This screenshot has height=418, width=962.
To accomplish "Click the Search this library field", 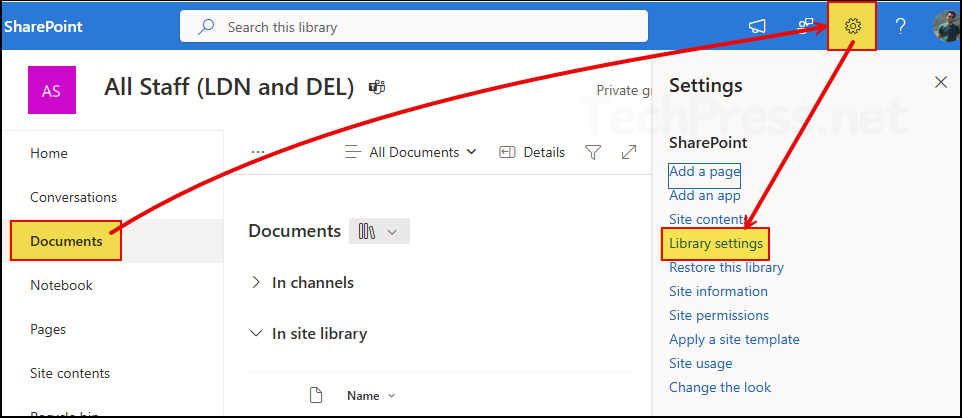I will coord(414,26).
